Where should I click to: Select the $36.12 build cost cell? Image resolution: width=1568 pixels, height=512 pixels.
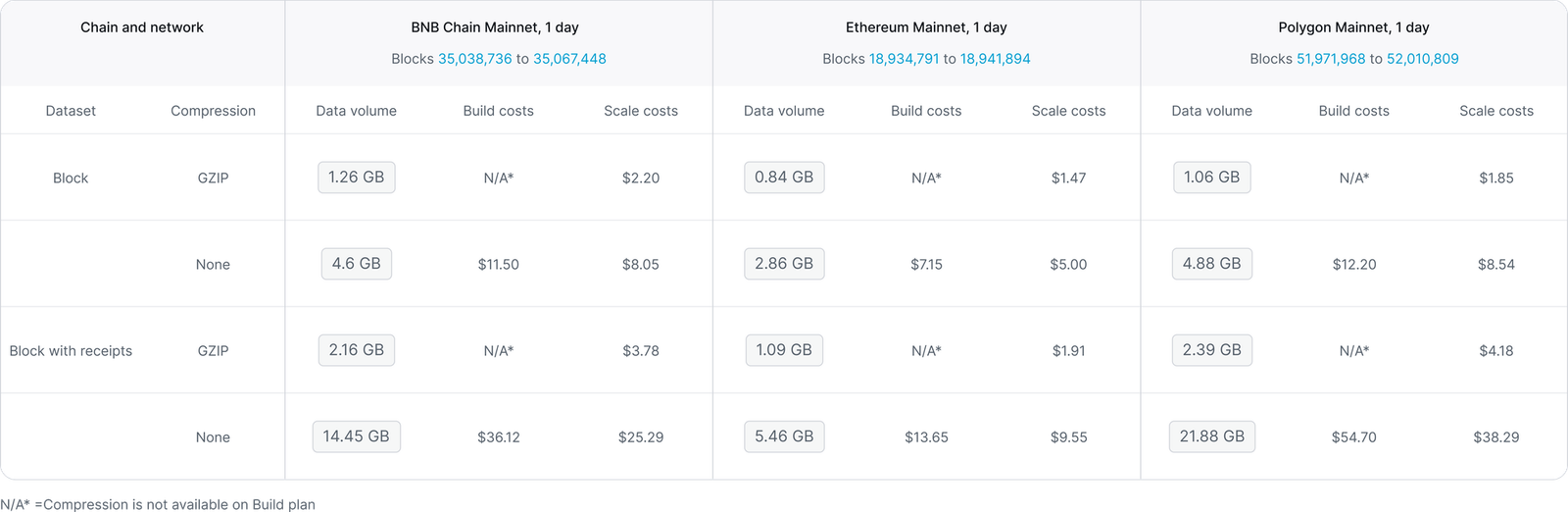tap(499, 437)
